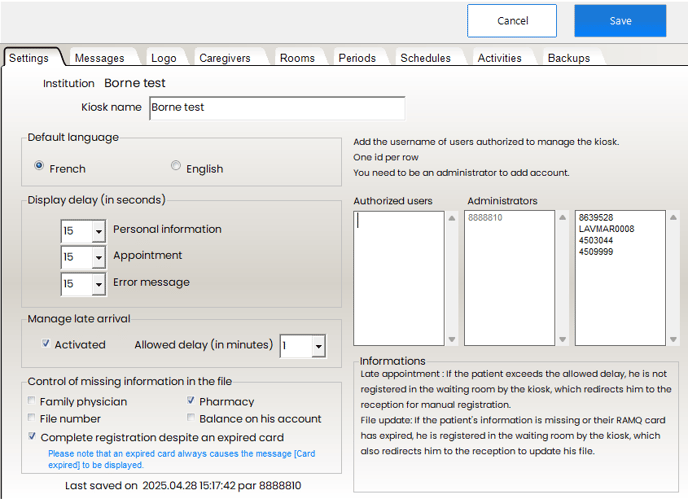Open the Allowed delay minutes dropdown
Screen dimensions: 688x499
point(318,346)
